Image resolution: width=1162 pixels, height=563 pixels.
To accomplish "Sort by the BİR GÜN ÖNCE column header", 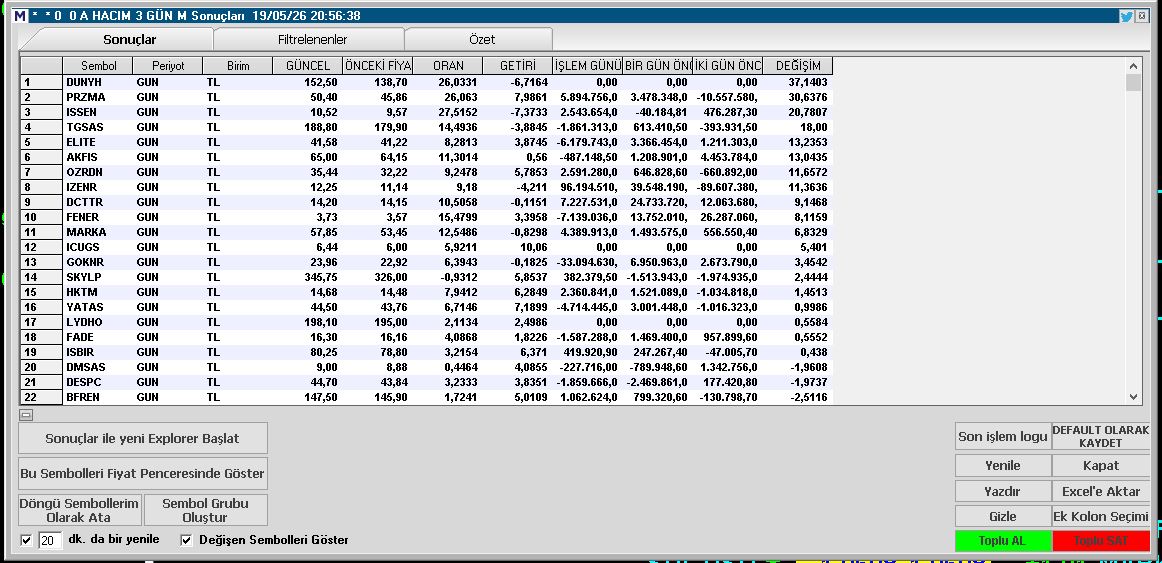I will (x=657, y=66).
